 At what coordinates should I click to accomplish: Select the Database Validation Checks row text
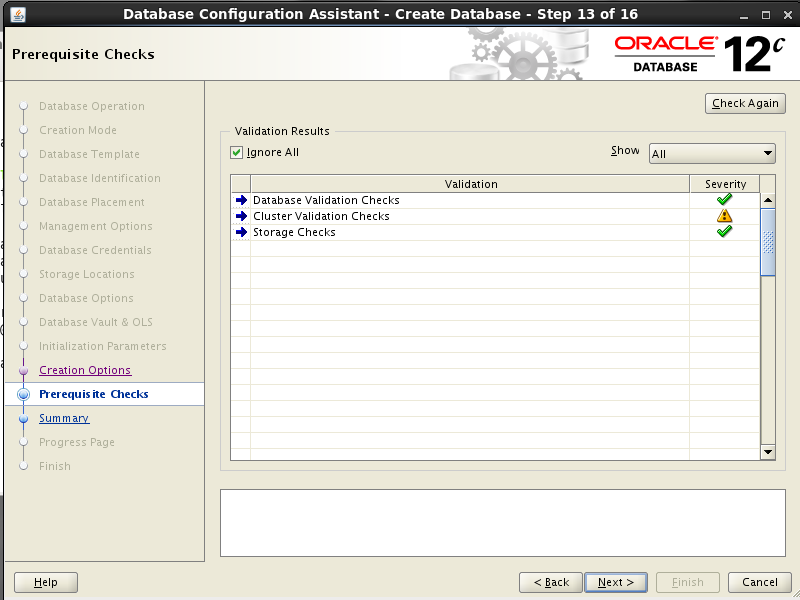[326, 200]
